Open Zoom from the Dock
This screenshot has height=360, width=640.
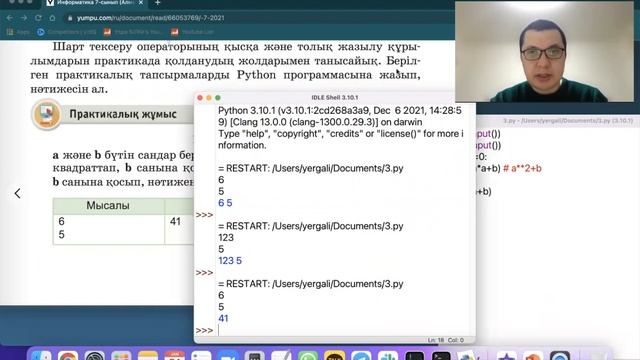pos(228,356)
